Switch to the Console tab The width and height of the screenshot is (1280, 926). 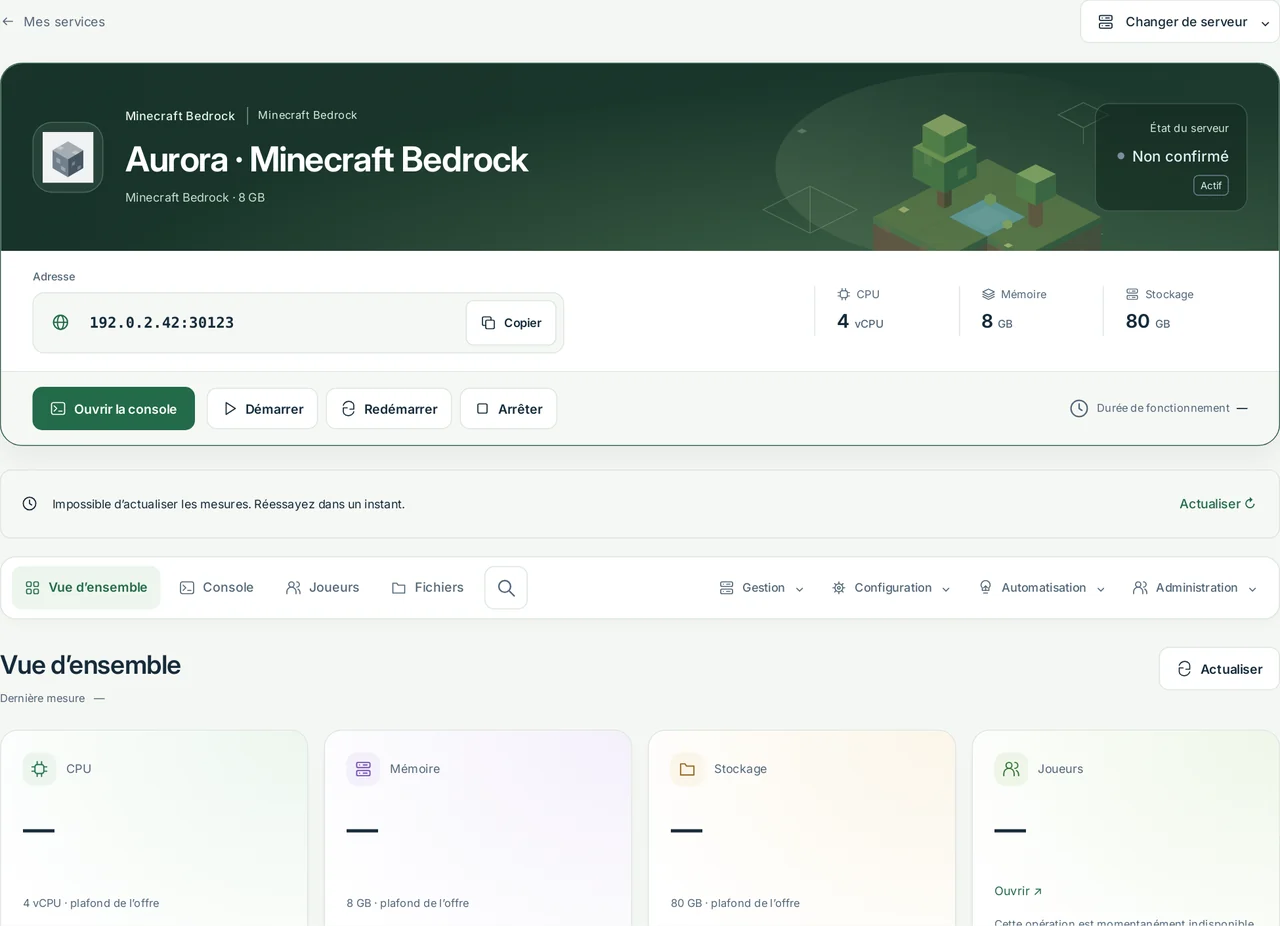216,587
